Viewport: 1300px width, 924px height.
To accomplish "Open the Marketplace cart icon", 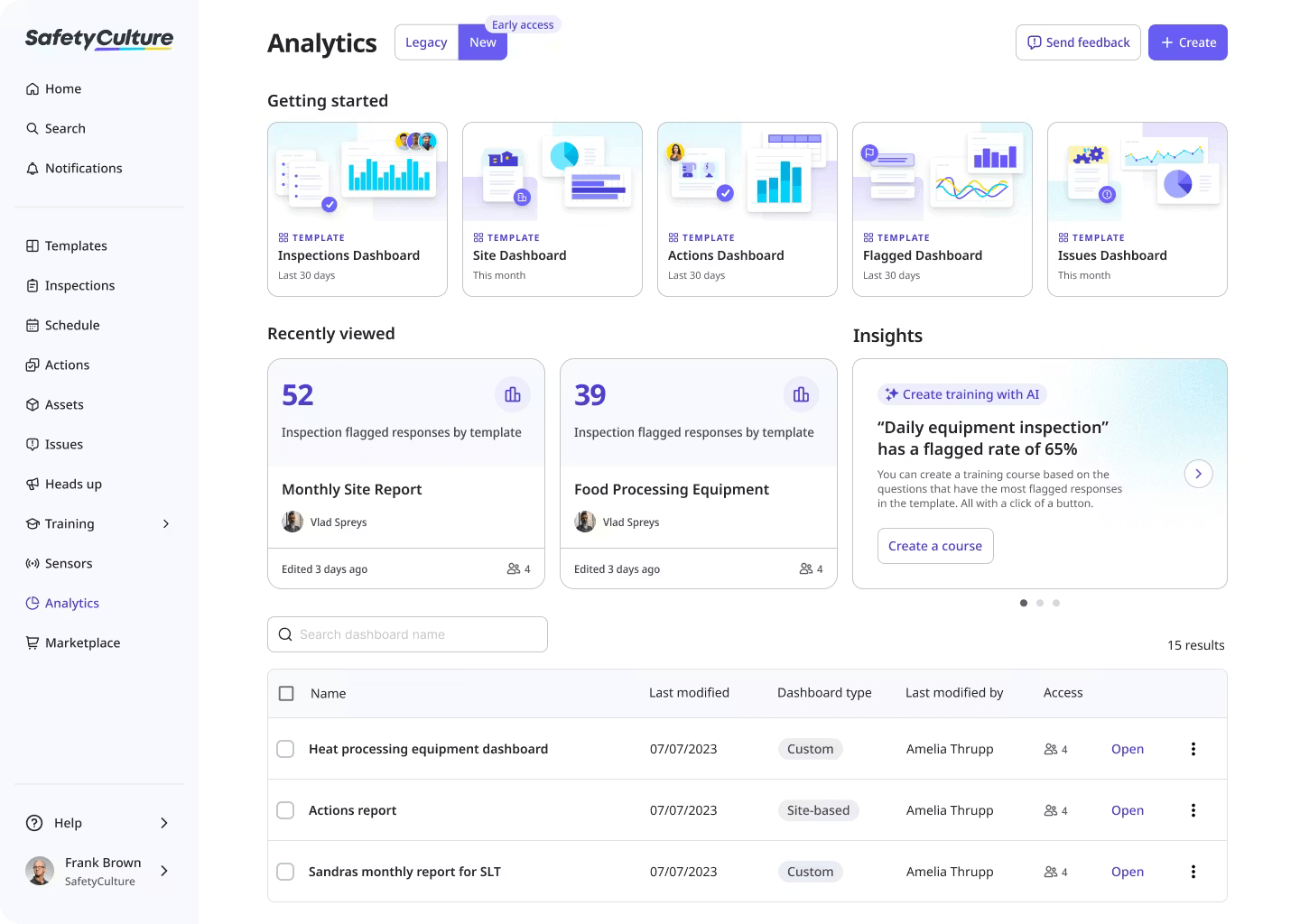I will coord(32,642).
